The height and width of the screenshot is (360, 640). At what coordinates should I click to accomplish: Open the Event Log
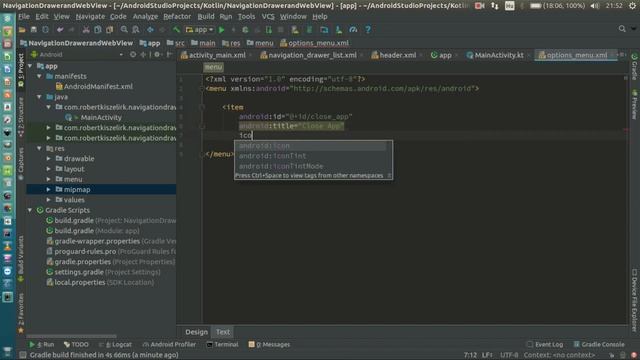click(545, 344)
